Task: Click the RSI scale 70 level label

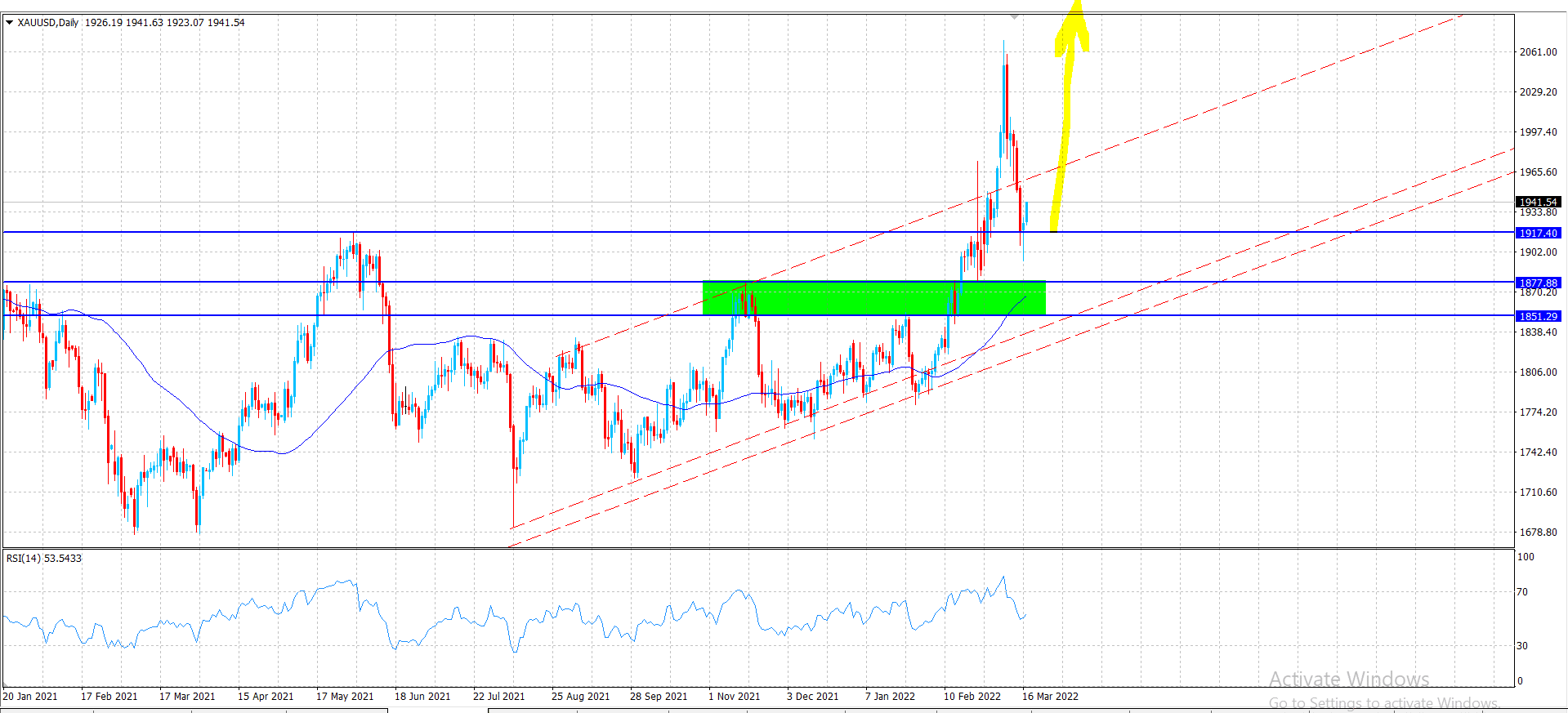Action: click(x=1521, y=592)
